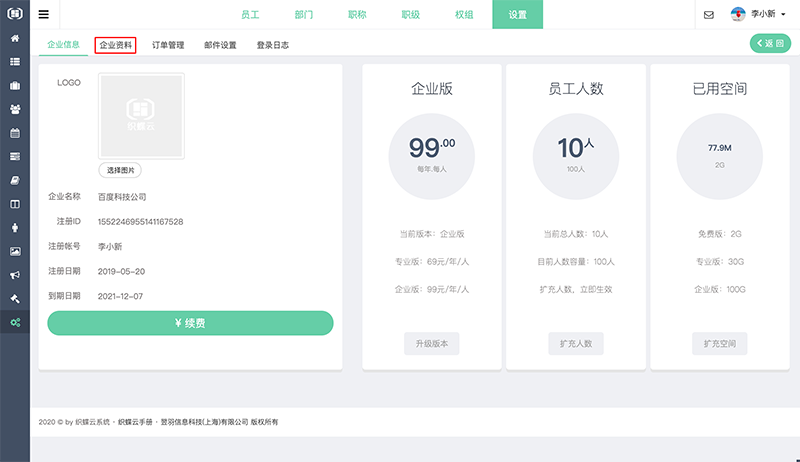Open the briefcase icon in sidebar
The height and width of the screenshot is (462, 800).
point(15,86)
